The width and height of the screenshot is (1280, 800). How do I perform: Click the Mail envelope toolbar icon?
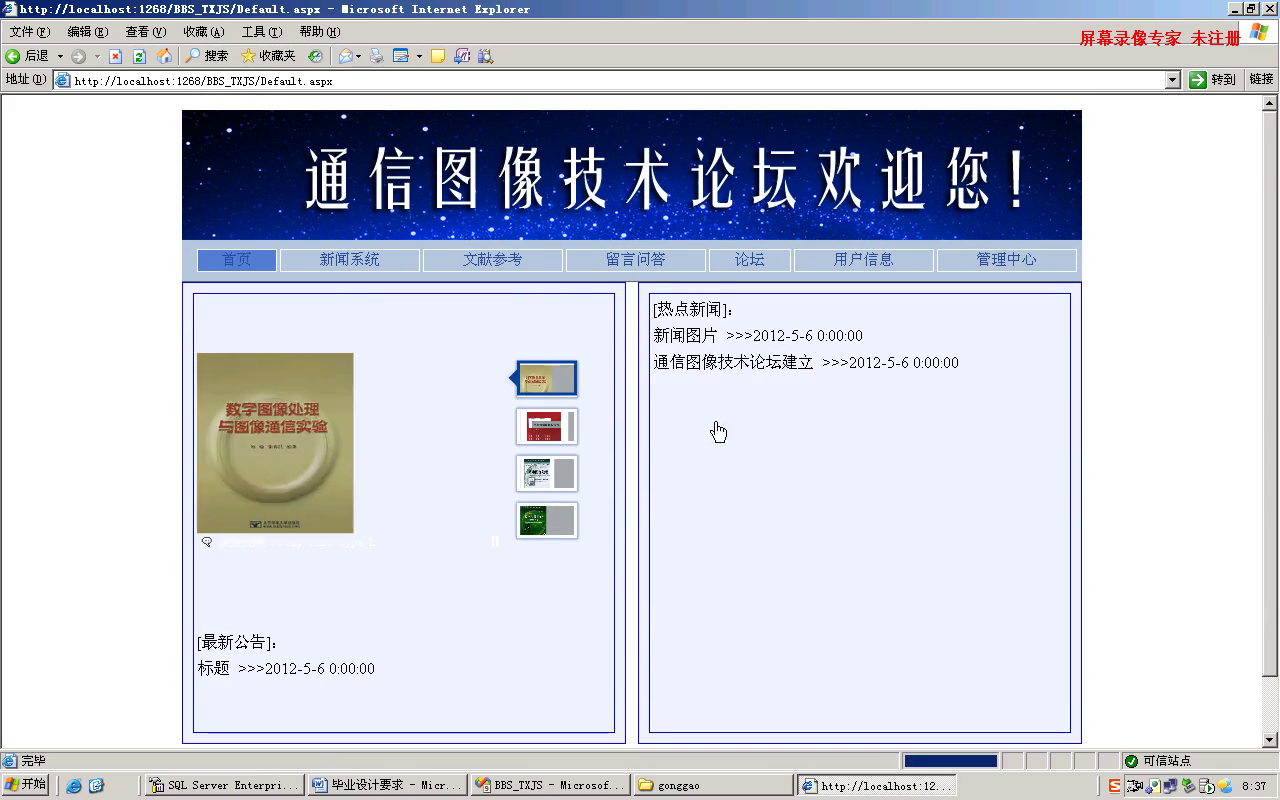[345, 56]
